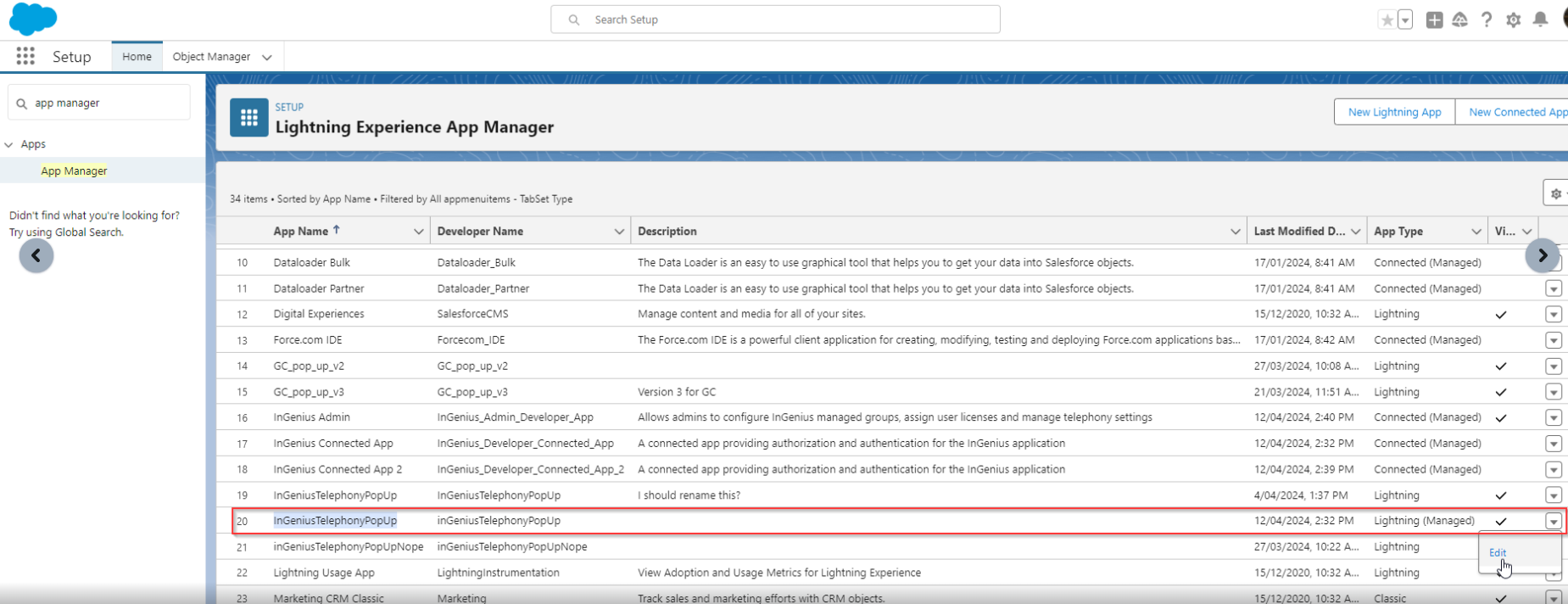Open the Setup gear menu
This screenshot has height=604, width=1568.
[1514, 20]
